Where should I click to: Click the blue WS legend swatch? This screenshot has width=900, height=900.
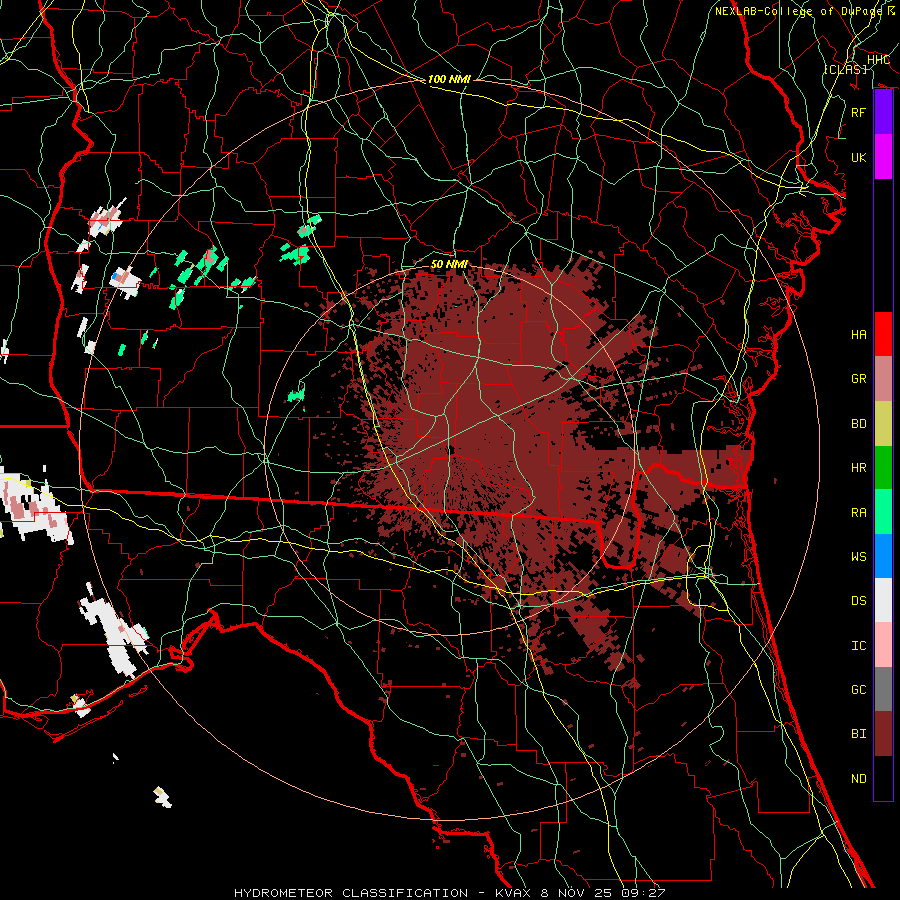[x=883, y=556]
